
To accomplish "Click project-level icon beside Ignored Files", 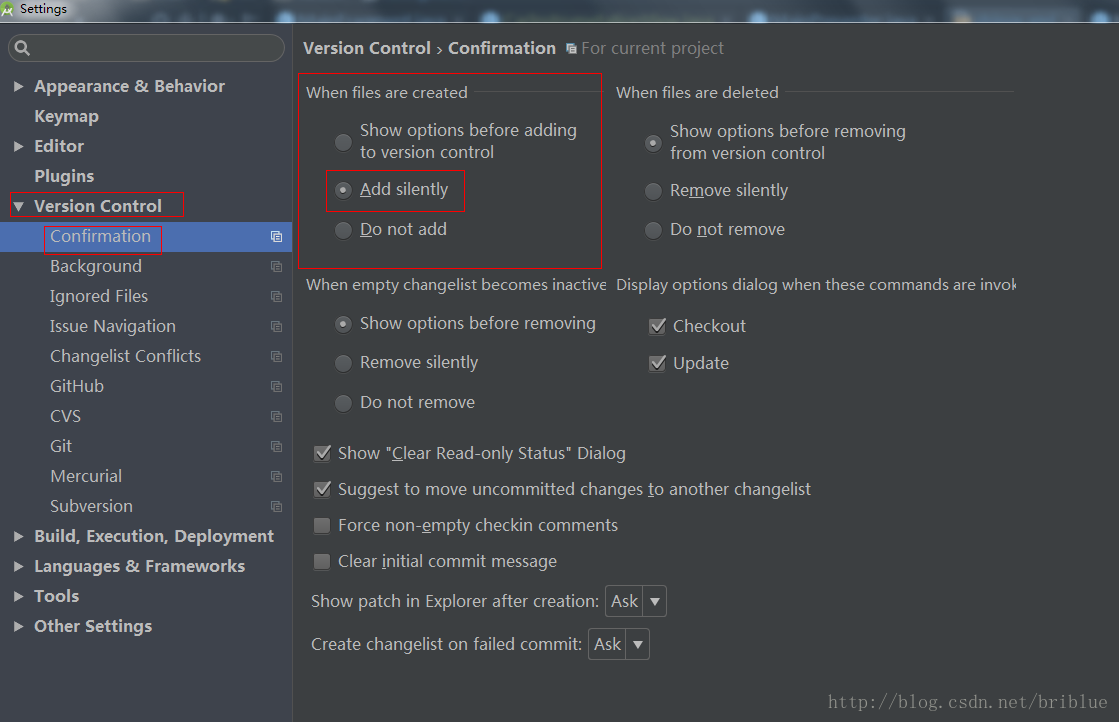I will 276,296.
